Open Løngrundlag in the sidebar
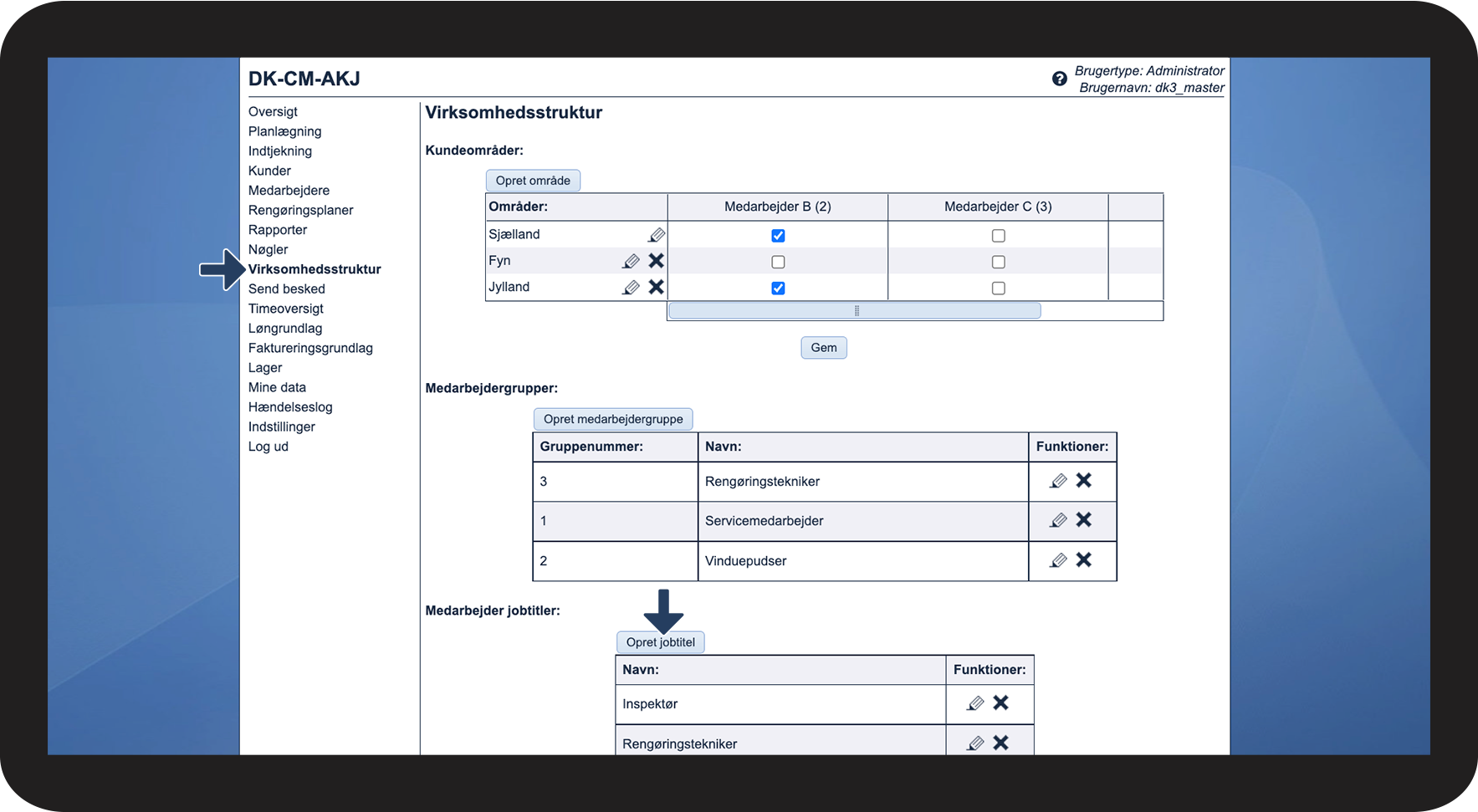This screenshot has height=812, width=1478. tap(285, 329)
